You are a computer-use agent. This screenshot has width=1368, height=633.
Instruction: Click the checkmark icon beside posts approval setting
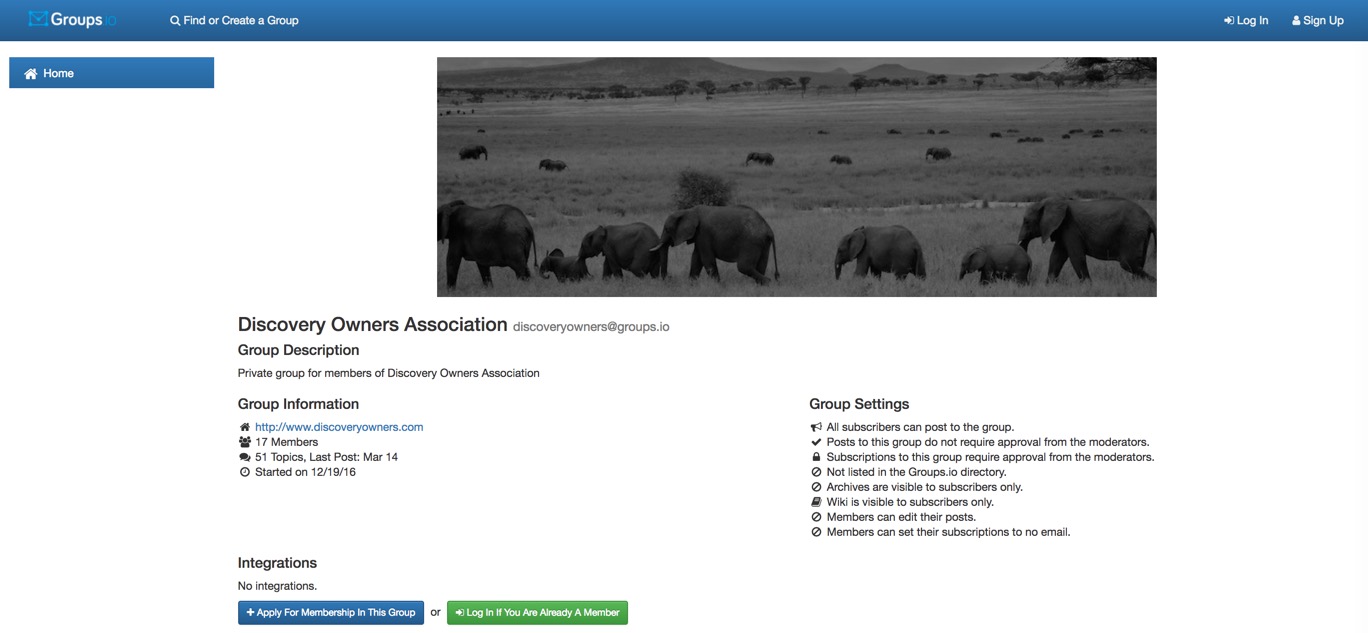pyautogui.click(x=816, y=442)
